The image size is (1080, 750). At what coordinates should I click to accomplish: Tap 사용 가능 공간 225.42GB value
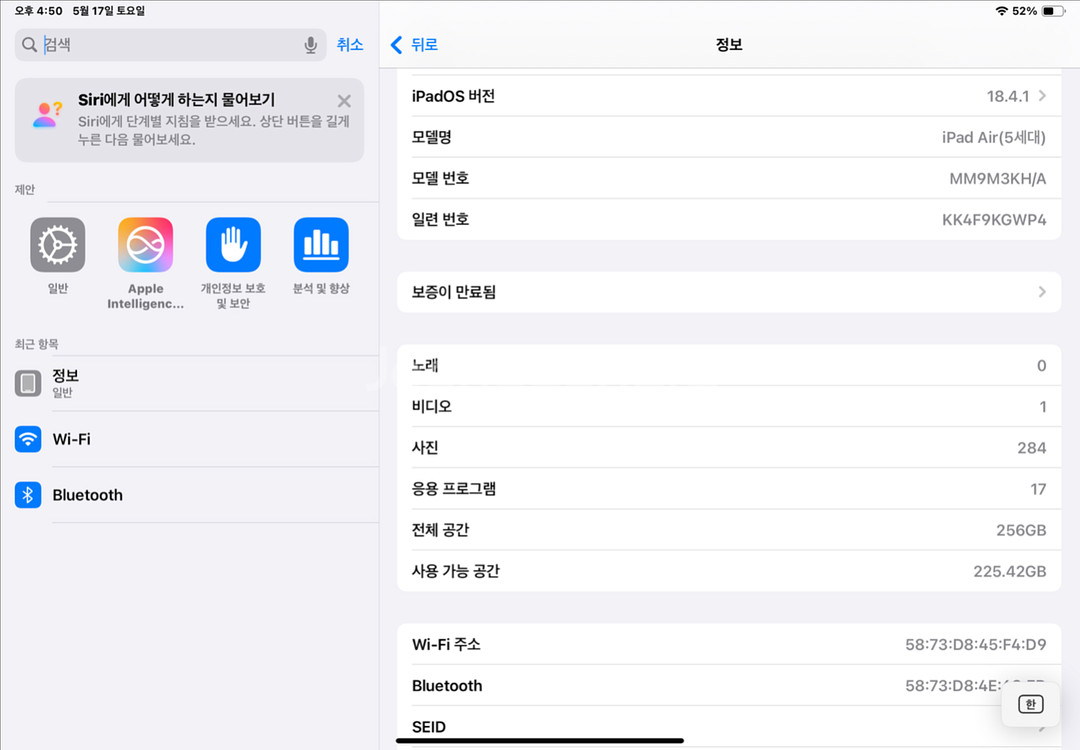[1010, 571]
